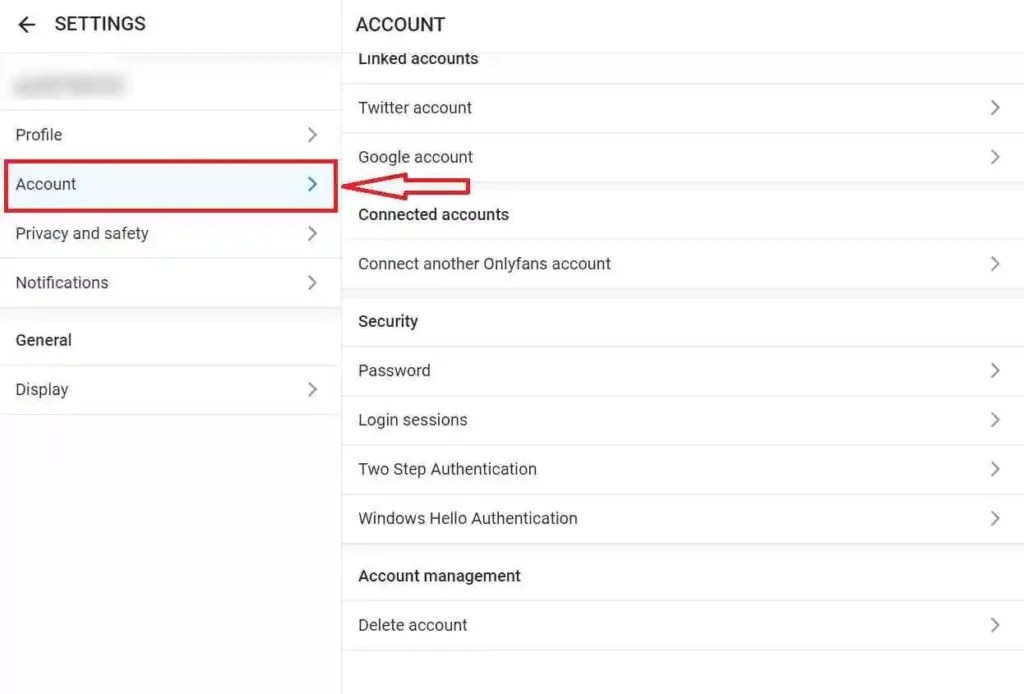Click the Connected accounts heading

pos(434,215)
